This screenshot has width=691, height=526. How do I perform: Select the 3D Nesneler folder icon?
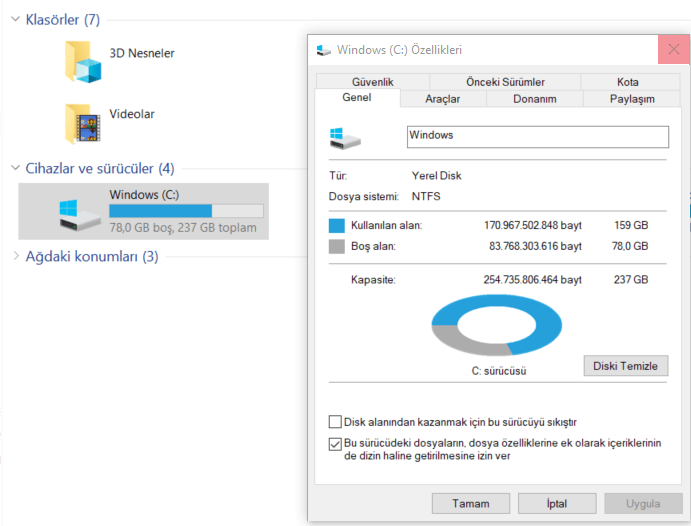(x=83, y=62)
